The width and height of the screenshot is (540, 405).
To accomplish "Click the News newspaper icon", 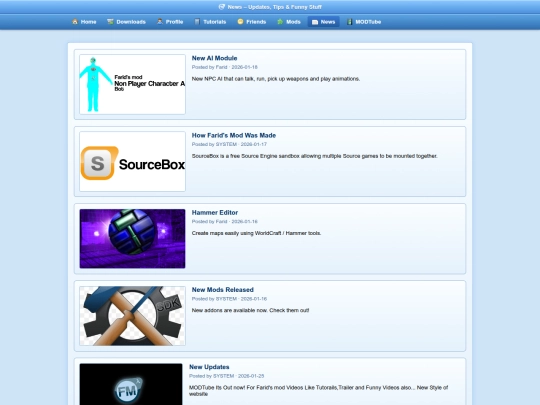I will pos(315,22).
